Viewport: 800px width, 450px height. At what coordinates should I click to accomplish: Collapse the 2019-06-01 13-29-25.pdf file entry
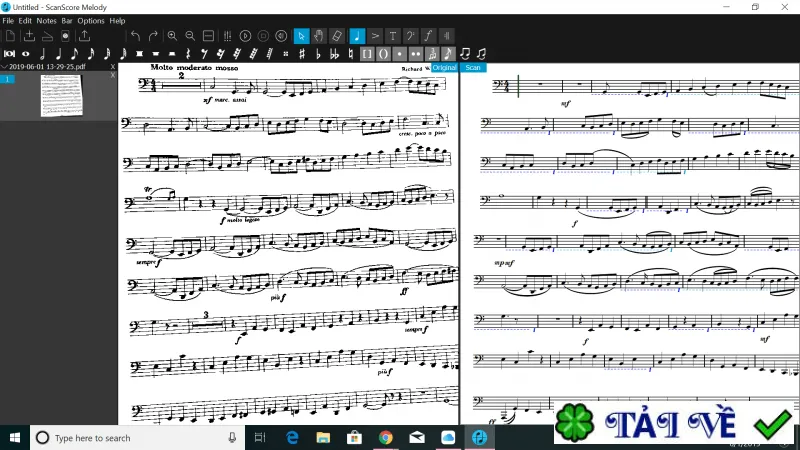click(5, 67)
